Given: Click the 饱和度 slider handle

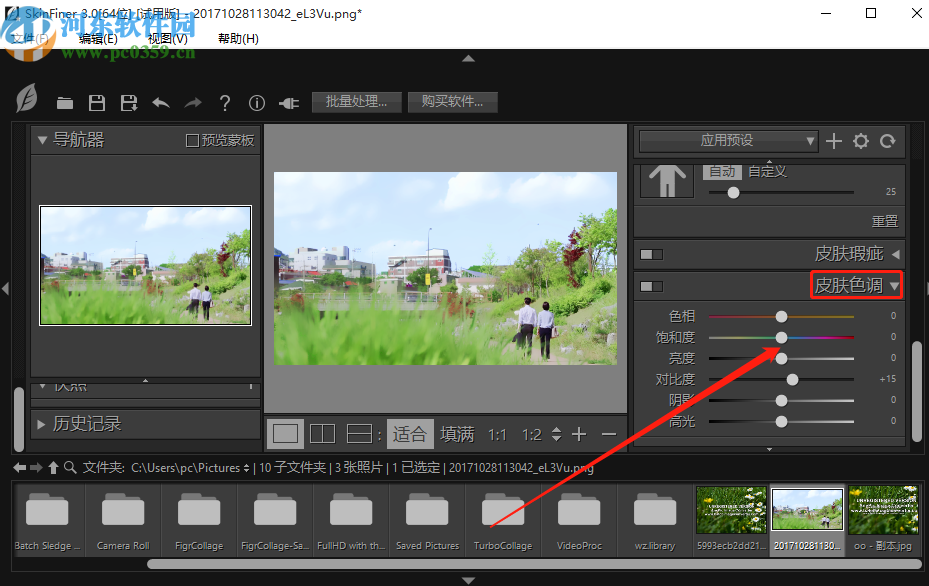Looking at the screenshot, I should click(x=781, y=337).
